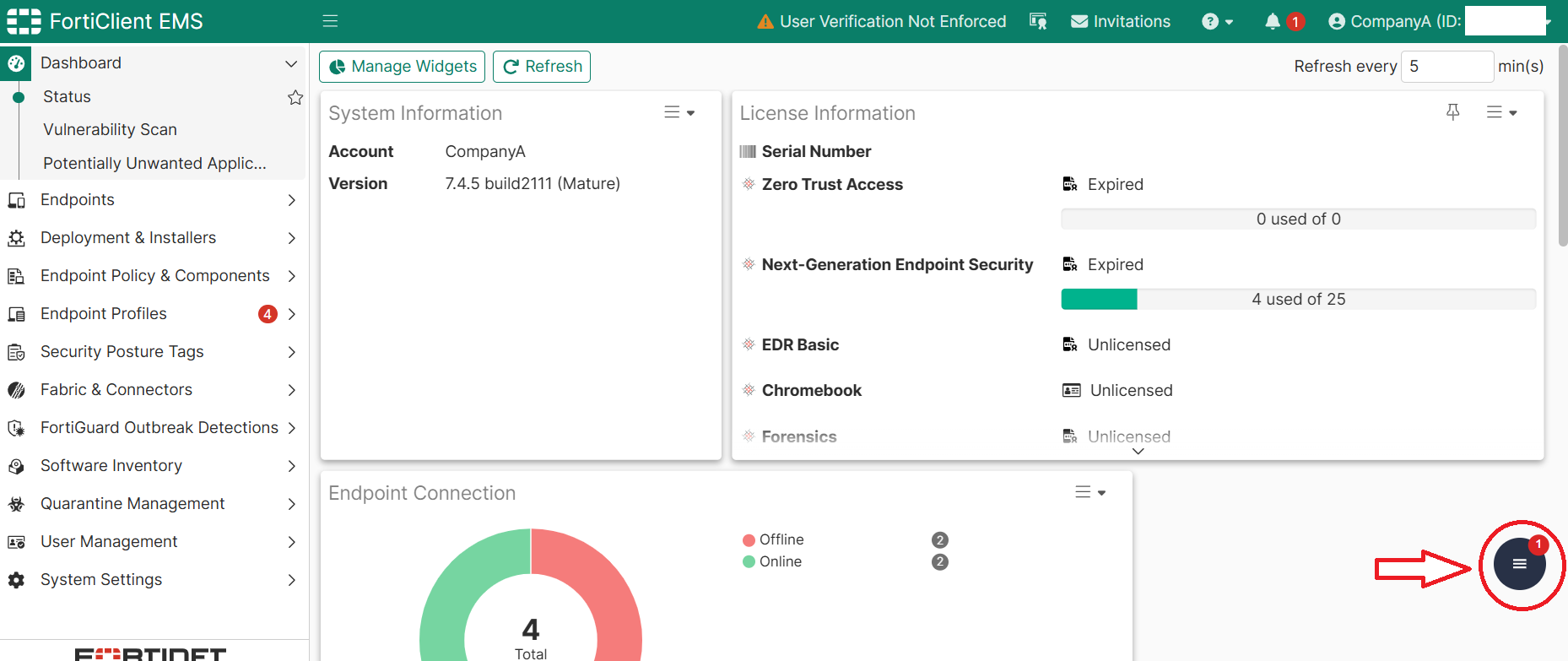Expand more License Information rows chevron
The width and height of the screenshot is (1568, 661).
click(1138, 452)
